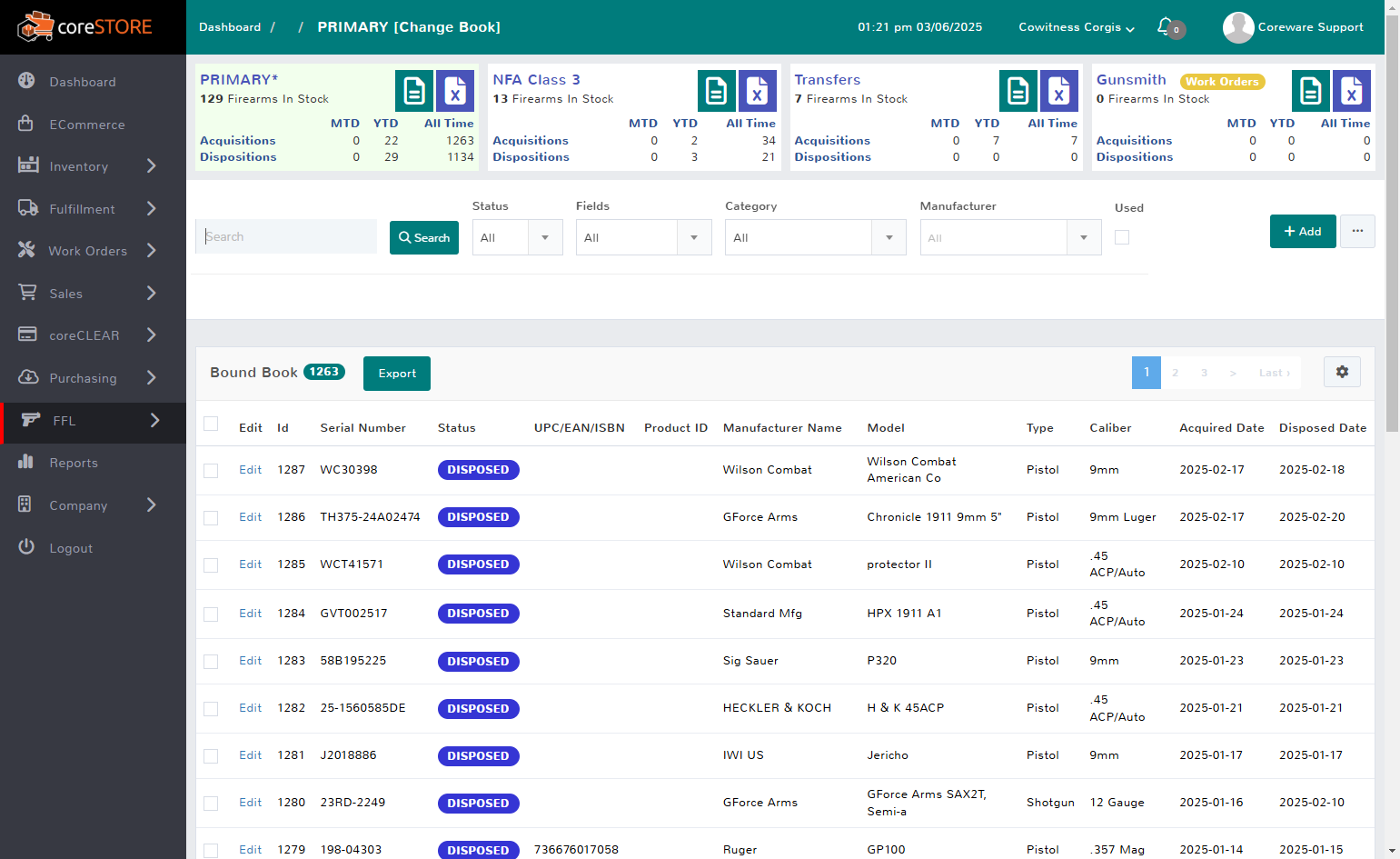Toggle the Used checkbox filter
Screen dimensions: 1400x859
point(1122,237)
